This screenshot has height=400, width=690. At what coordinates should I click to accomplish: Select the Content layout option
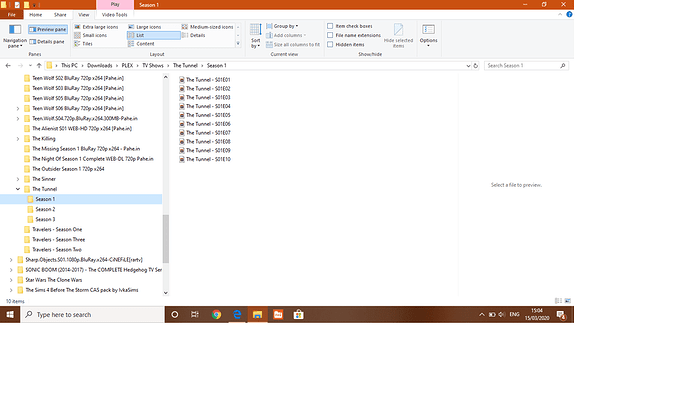(x=141, y=44)
